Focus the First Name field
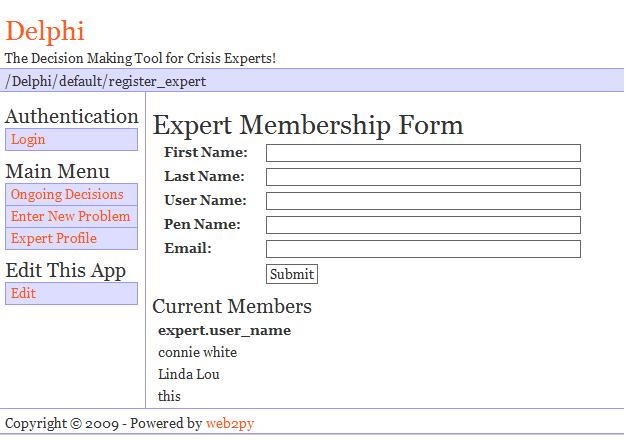This screenshot has width=626, height=440. [x=423, y=153]
